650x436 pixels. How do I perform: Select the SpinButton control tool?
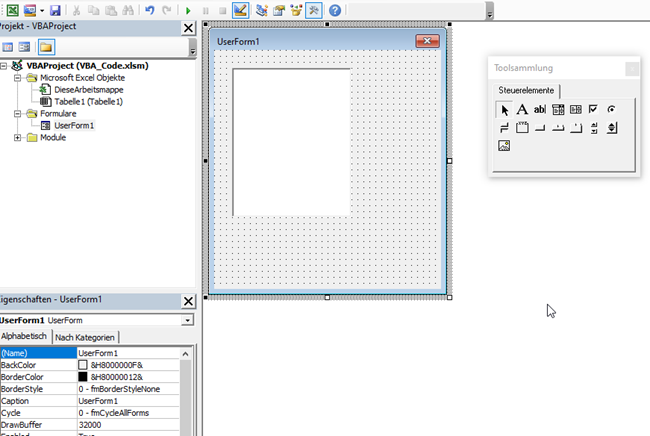(611, 128)
